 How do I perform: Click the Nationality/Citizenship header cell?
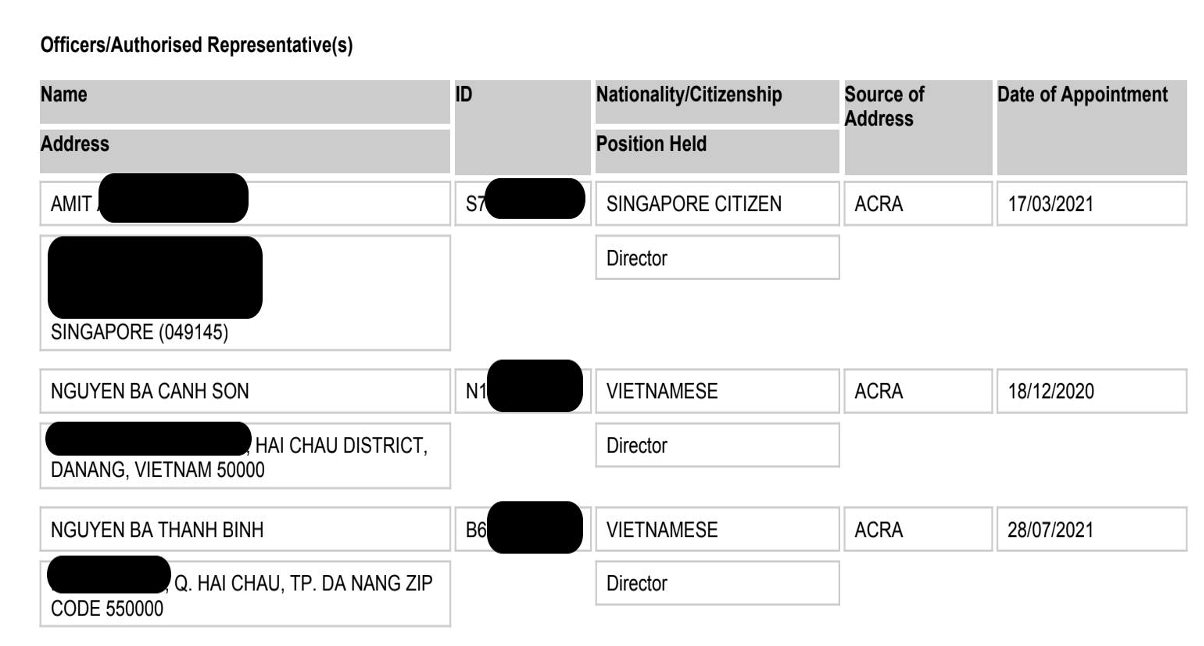click(x=717, y=101)
